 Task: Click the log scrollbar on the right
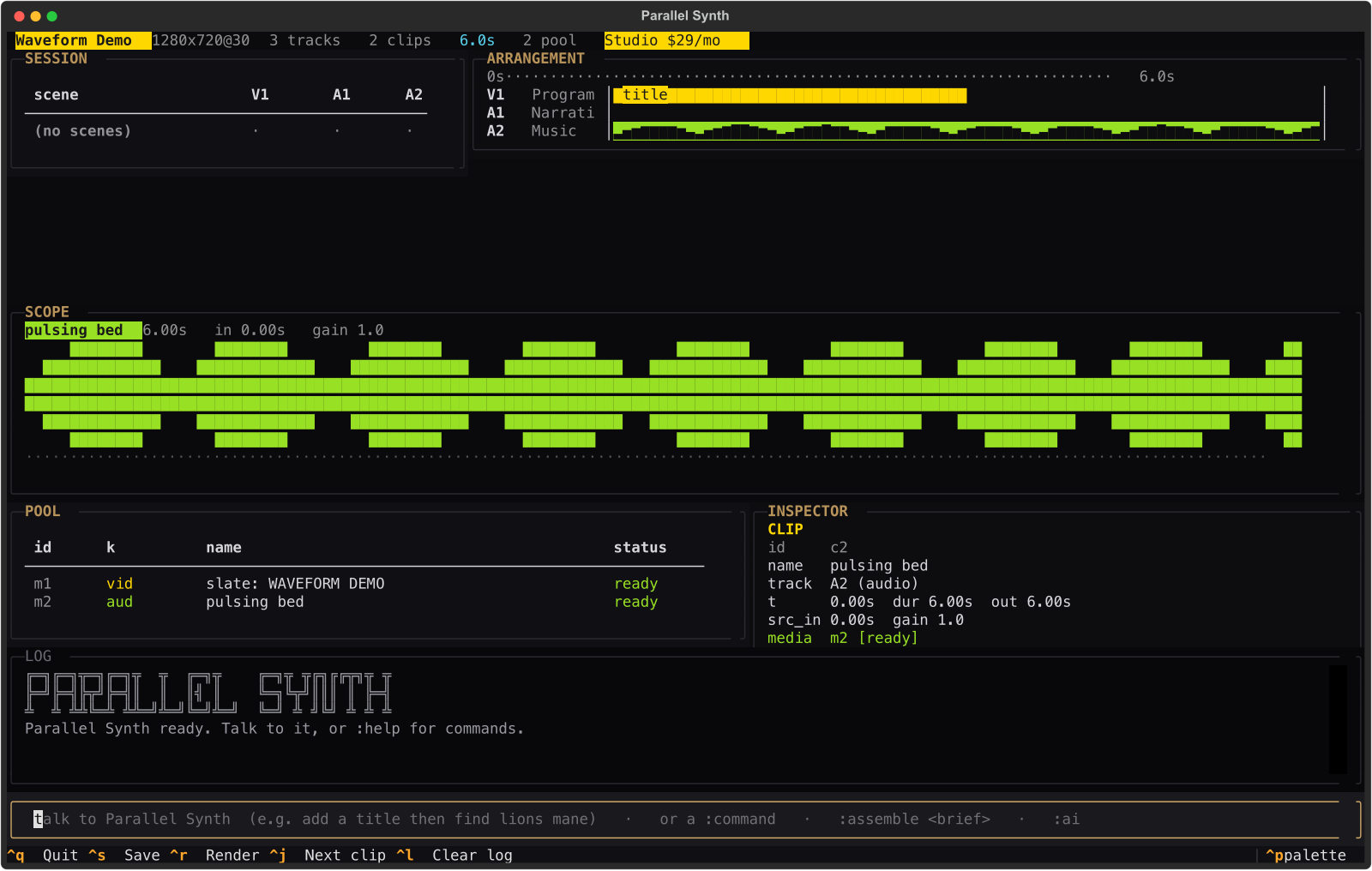coord(1338,719)
